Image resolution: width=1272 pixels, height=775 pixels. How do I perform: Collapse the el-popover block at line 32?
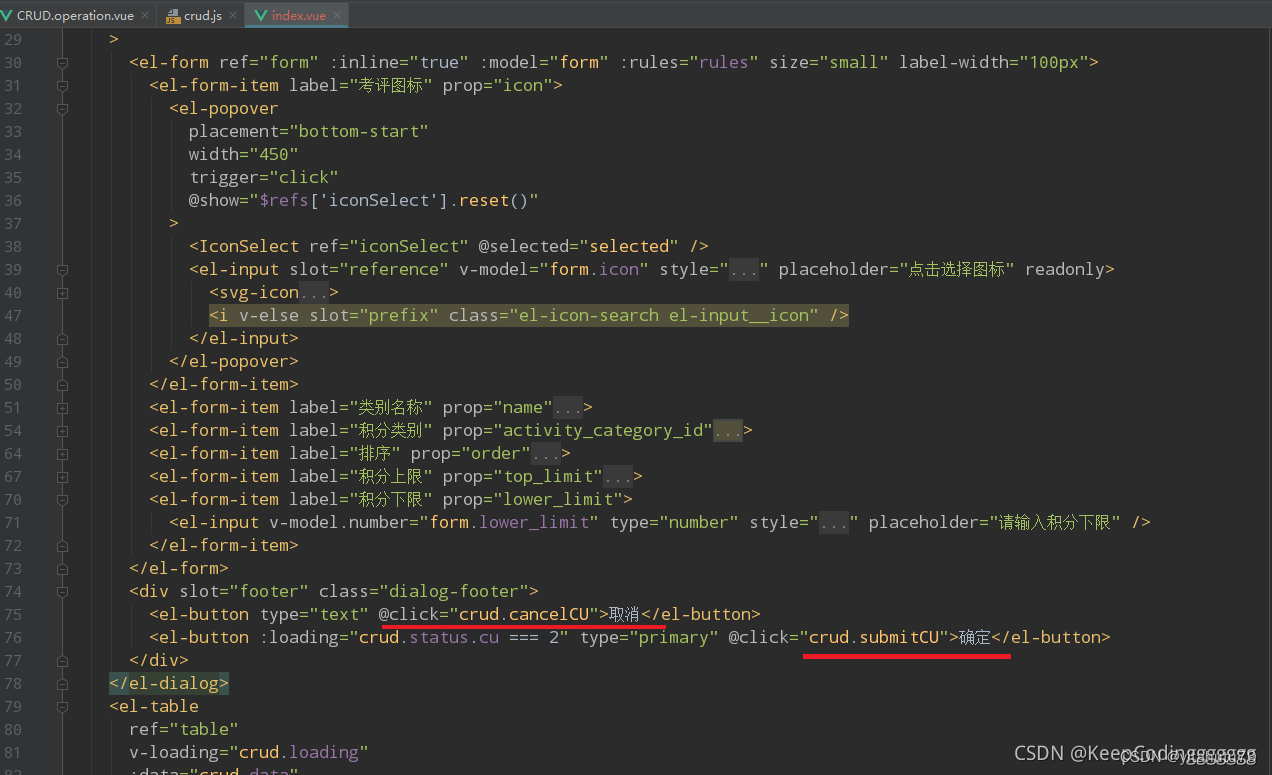pos(62,108)
